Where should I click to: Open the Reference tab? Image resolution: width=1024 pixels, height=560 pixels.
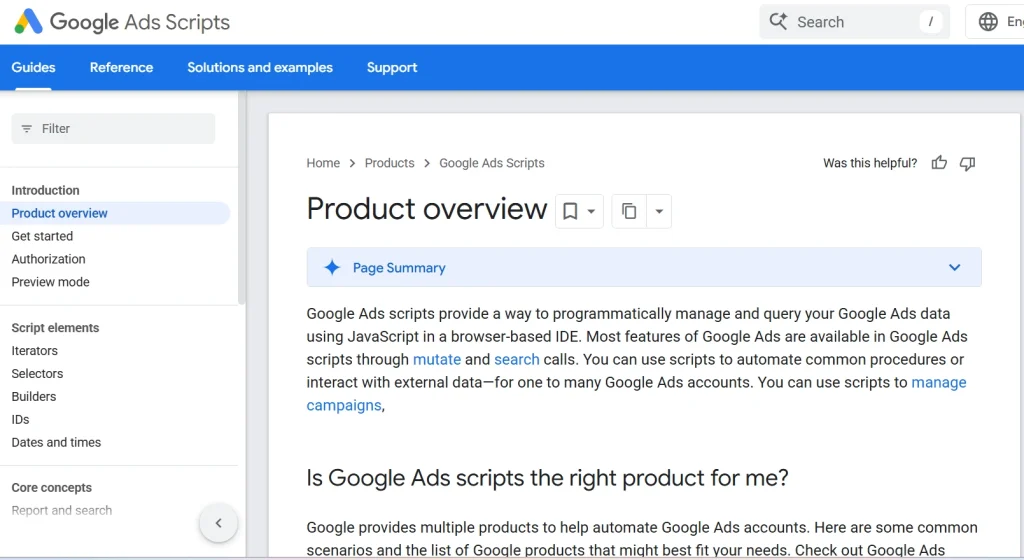point(121,67)
